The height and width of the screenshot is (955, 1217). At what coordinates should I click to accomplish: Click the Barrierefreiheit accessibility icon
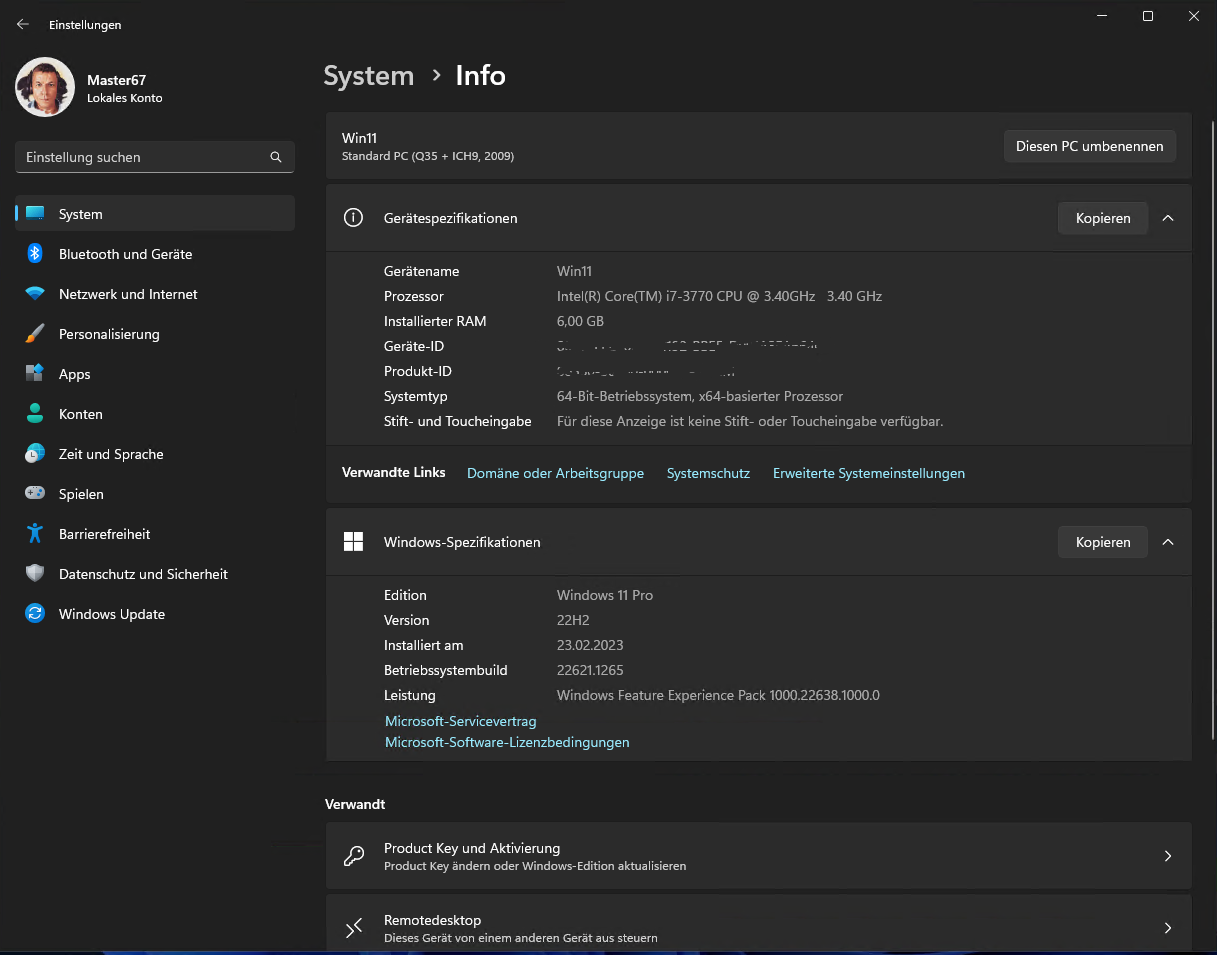click(x=35, y=534)
